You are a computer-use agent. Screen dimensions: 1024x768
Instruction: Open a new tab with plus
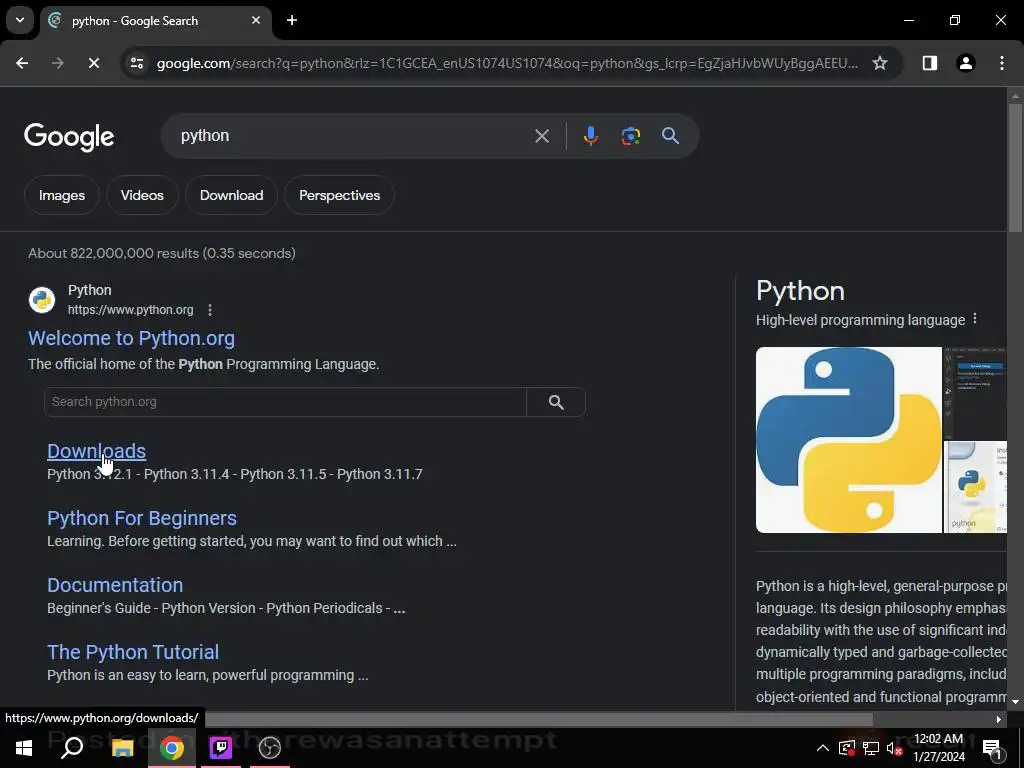(292, 20)
